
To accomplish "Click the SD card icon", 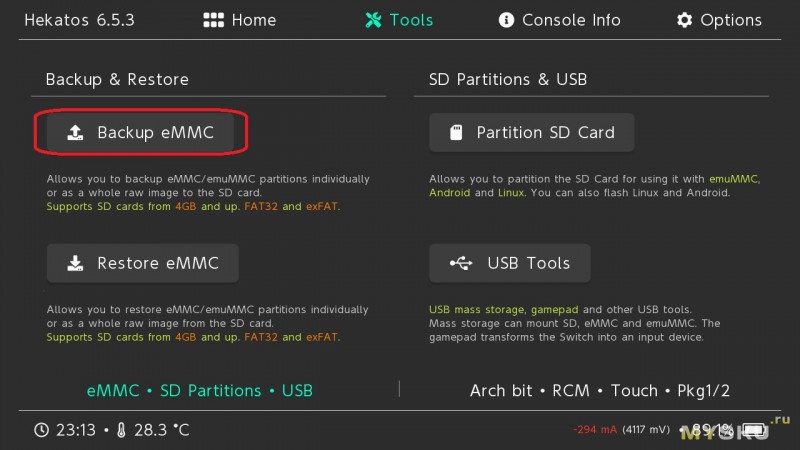I will tap(456, 132).
